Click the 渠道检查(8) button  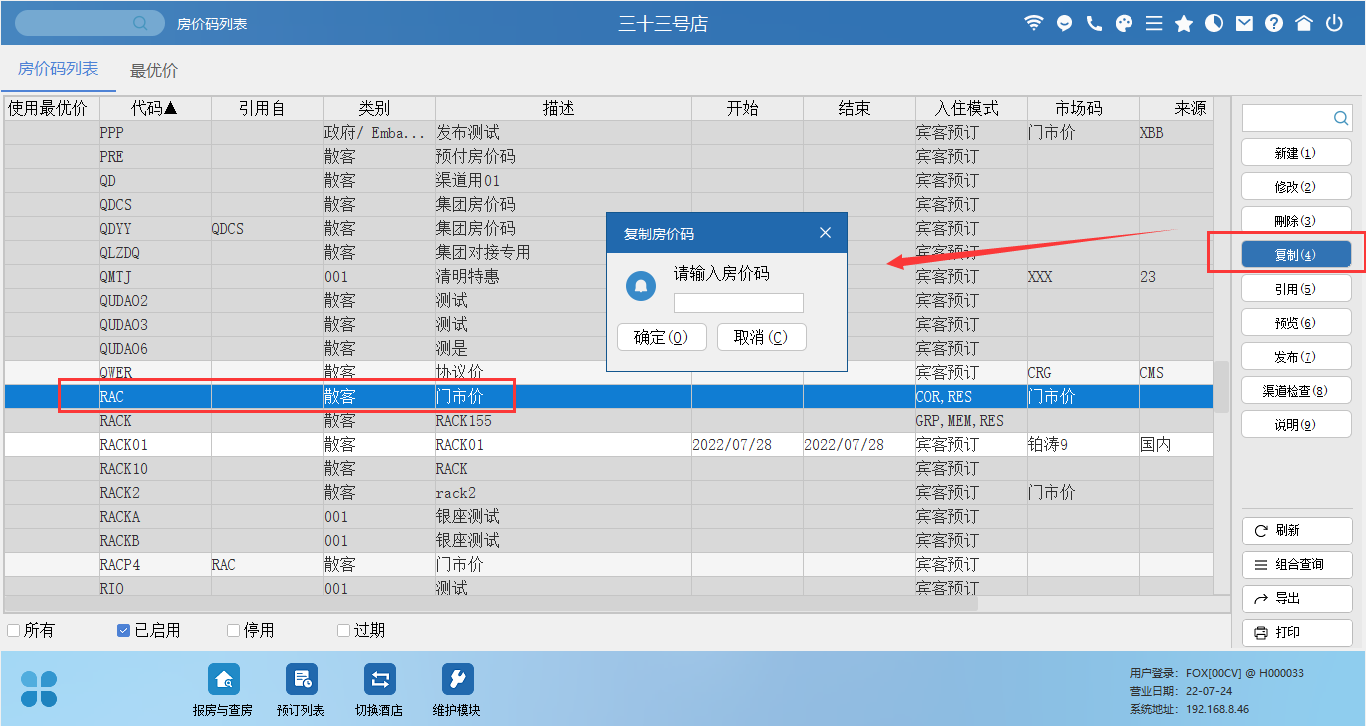click(1296, 391)
